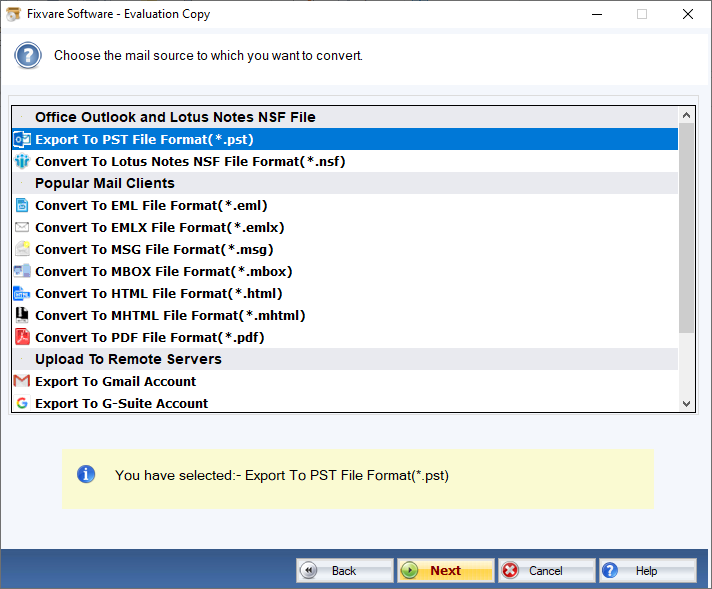This screenshot has width=712, height=589.
Task: Select Convert To HTML File Format
Action: pyautogui.click(x=345, y=293)
